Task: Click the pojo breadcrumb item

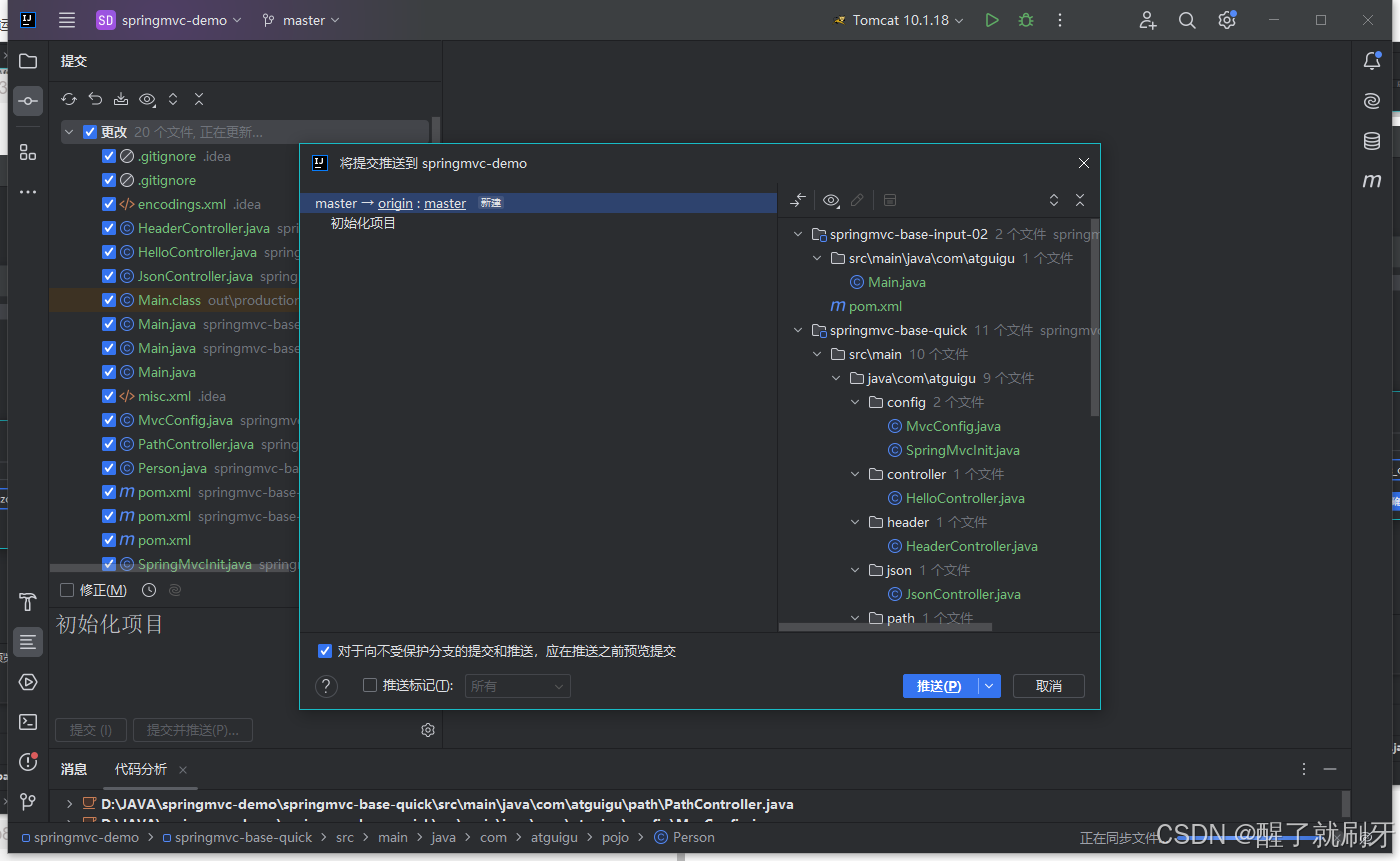Action: click(x=615, y=837)
